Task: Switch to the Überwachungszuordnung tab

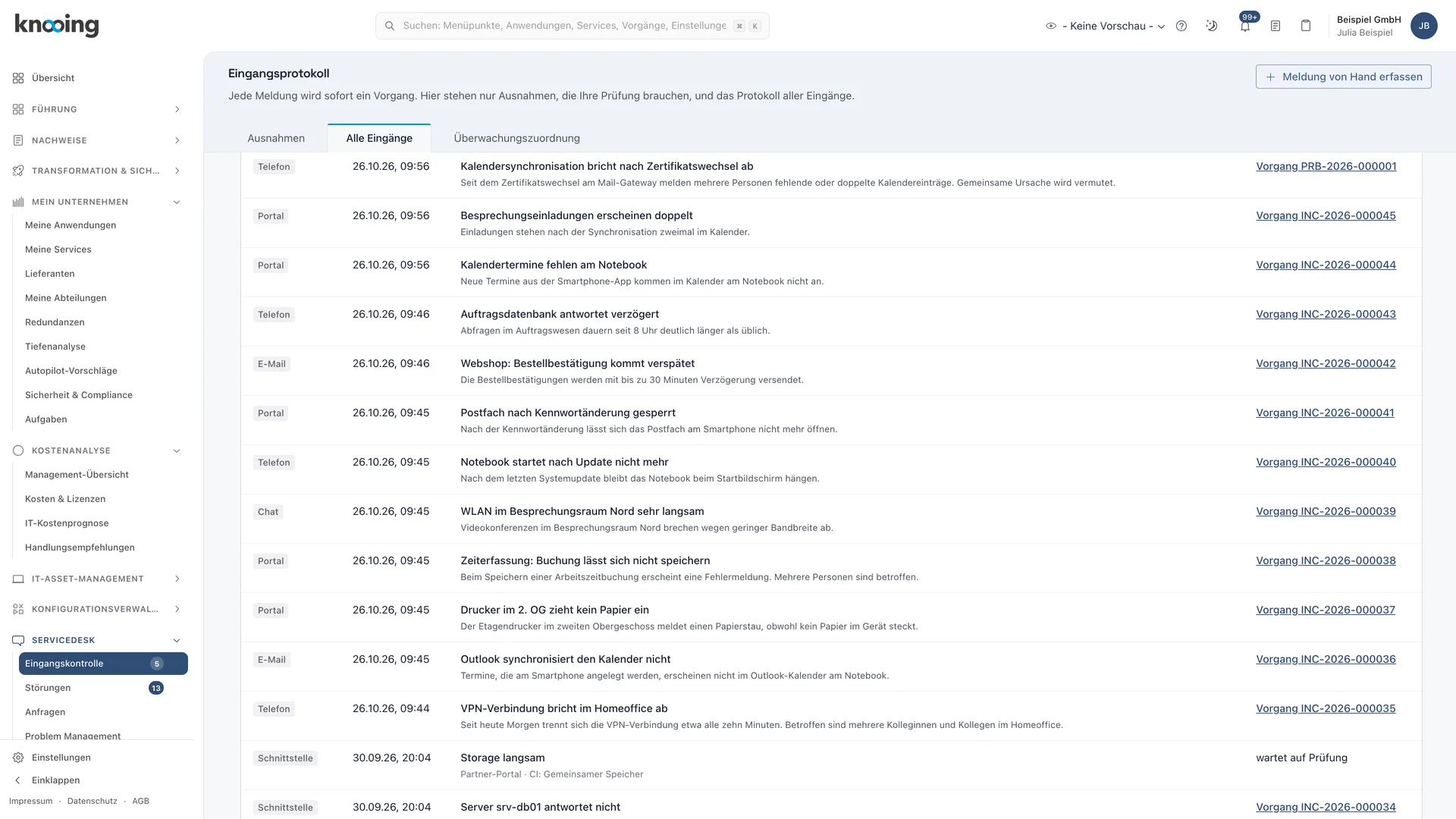Action: click(x=516, y=138)
